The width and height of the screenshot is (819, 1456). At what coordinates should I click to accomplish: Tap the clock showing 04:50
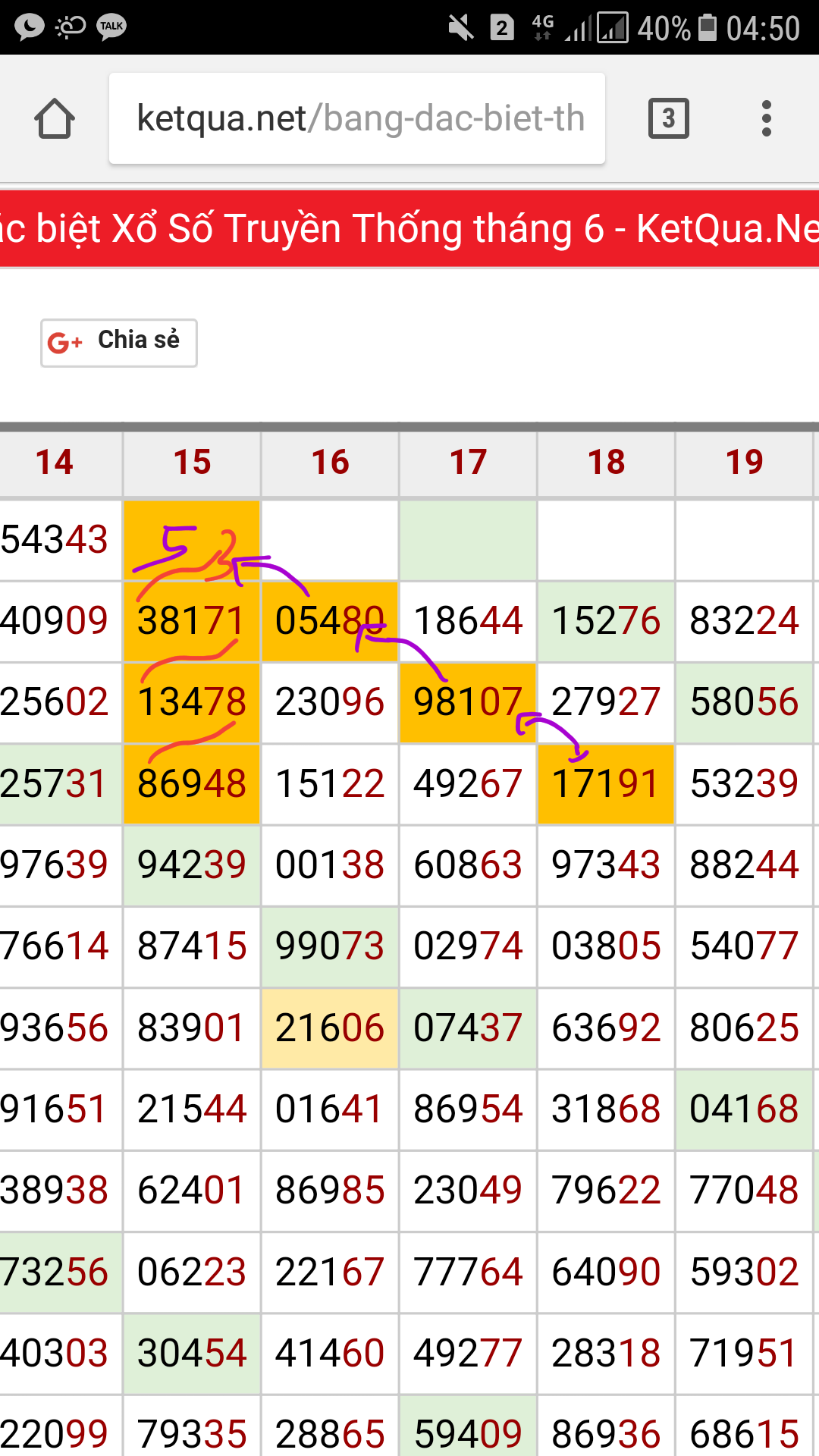(762, 28)
